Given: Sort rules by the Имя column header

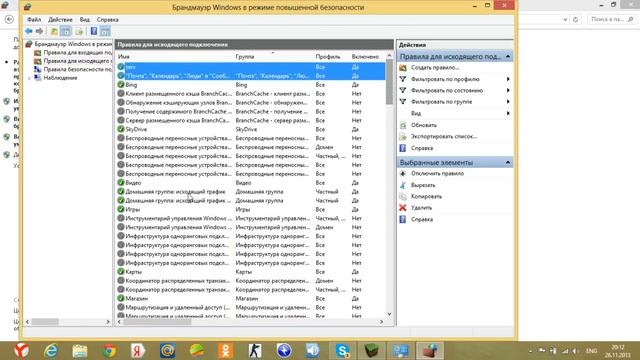Looking at the screenshot, I should click(x=124, y=57).
